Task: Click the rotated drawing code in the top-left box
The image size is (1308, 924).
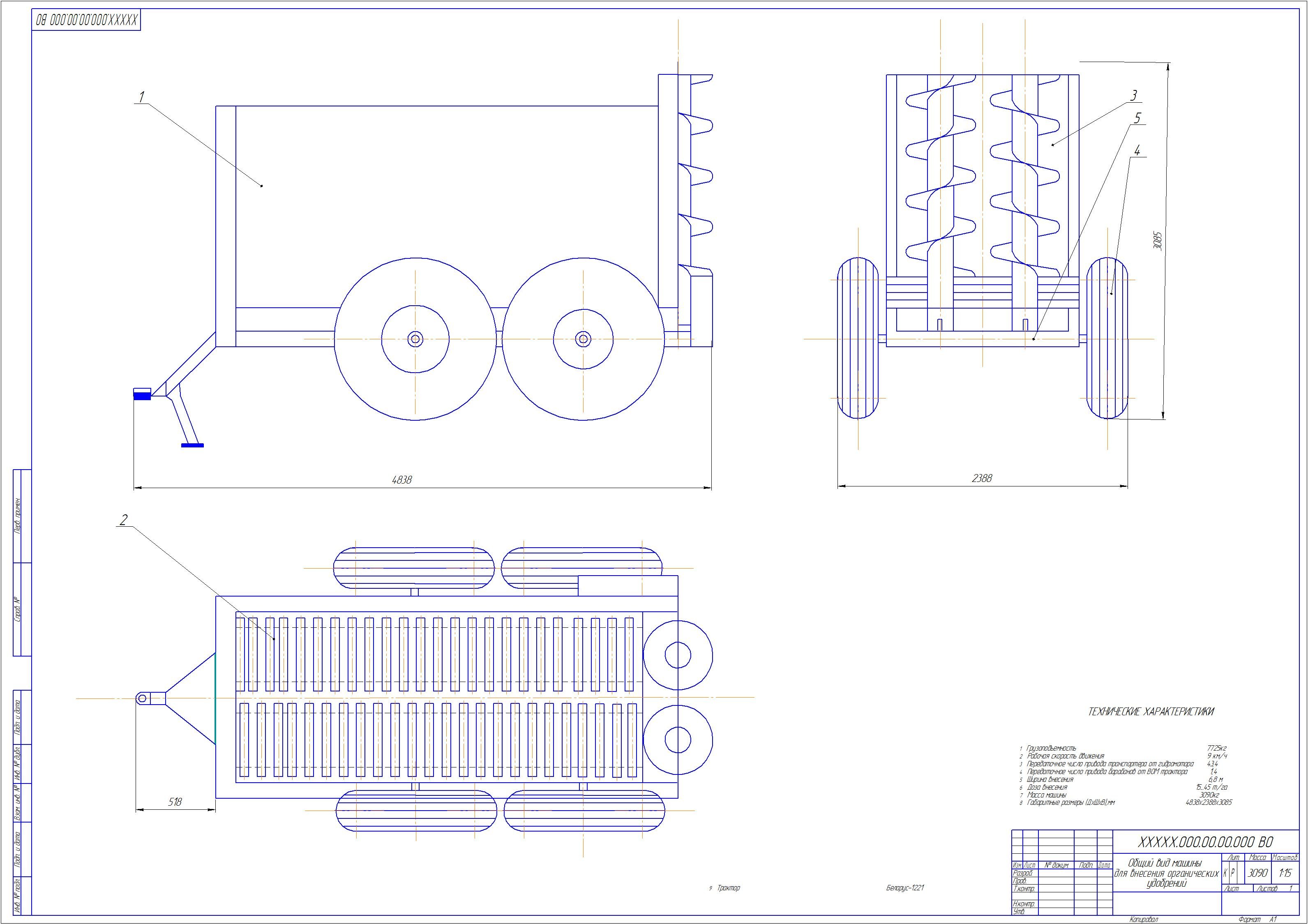Action: click(86, 21)
